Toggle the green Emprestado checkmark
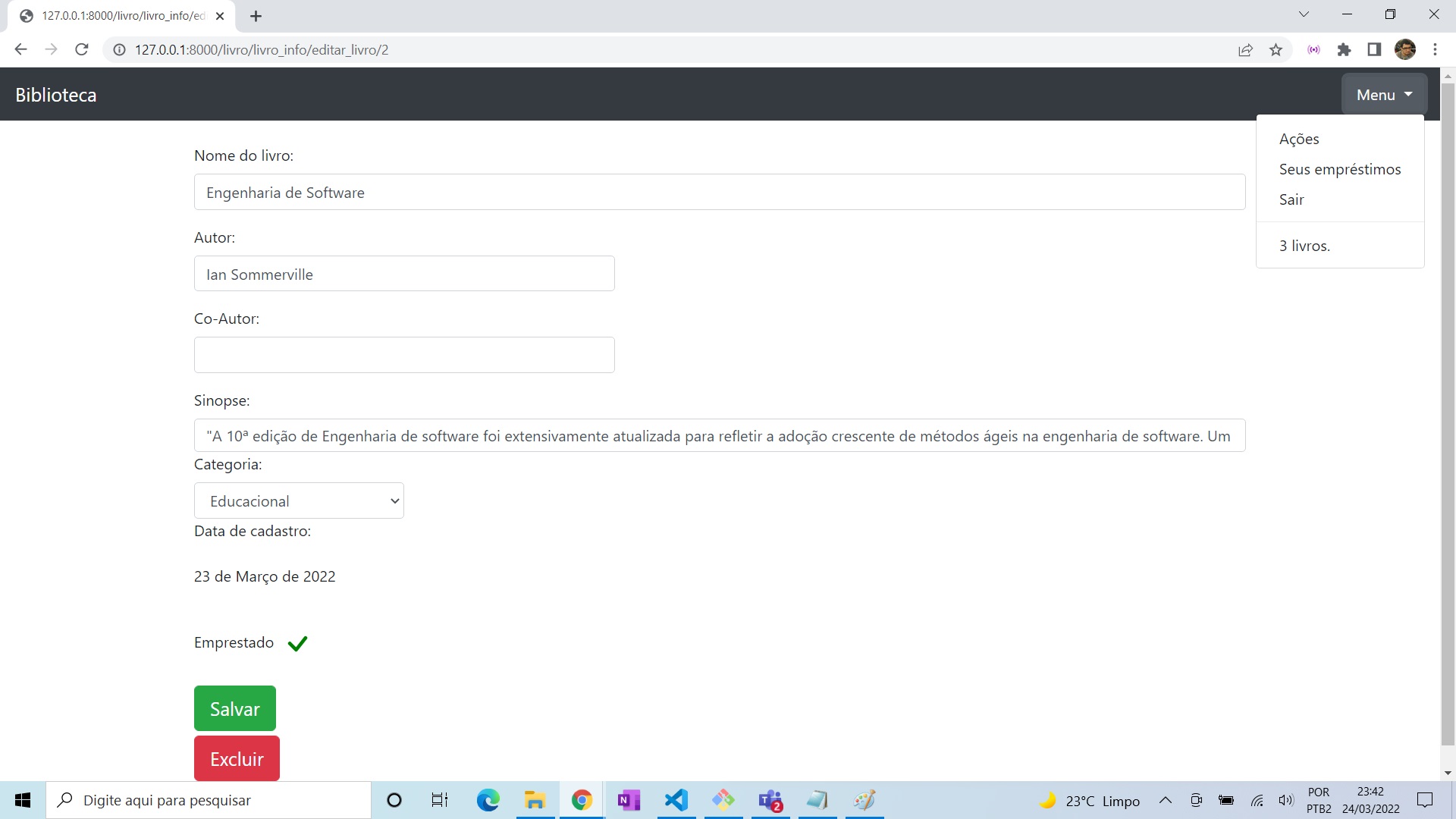This screenshot has width=1456, height=819. click(x=297, y=643)
